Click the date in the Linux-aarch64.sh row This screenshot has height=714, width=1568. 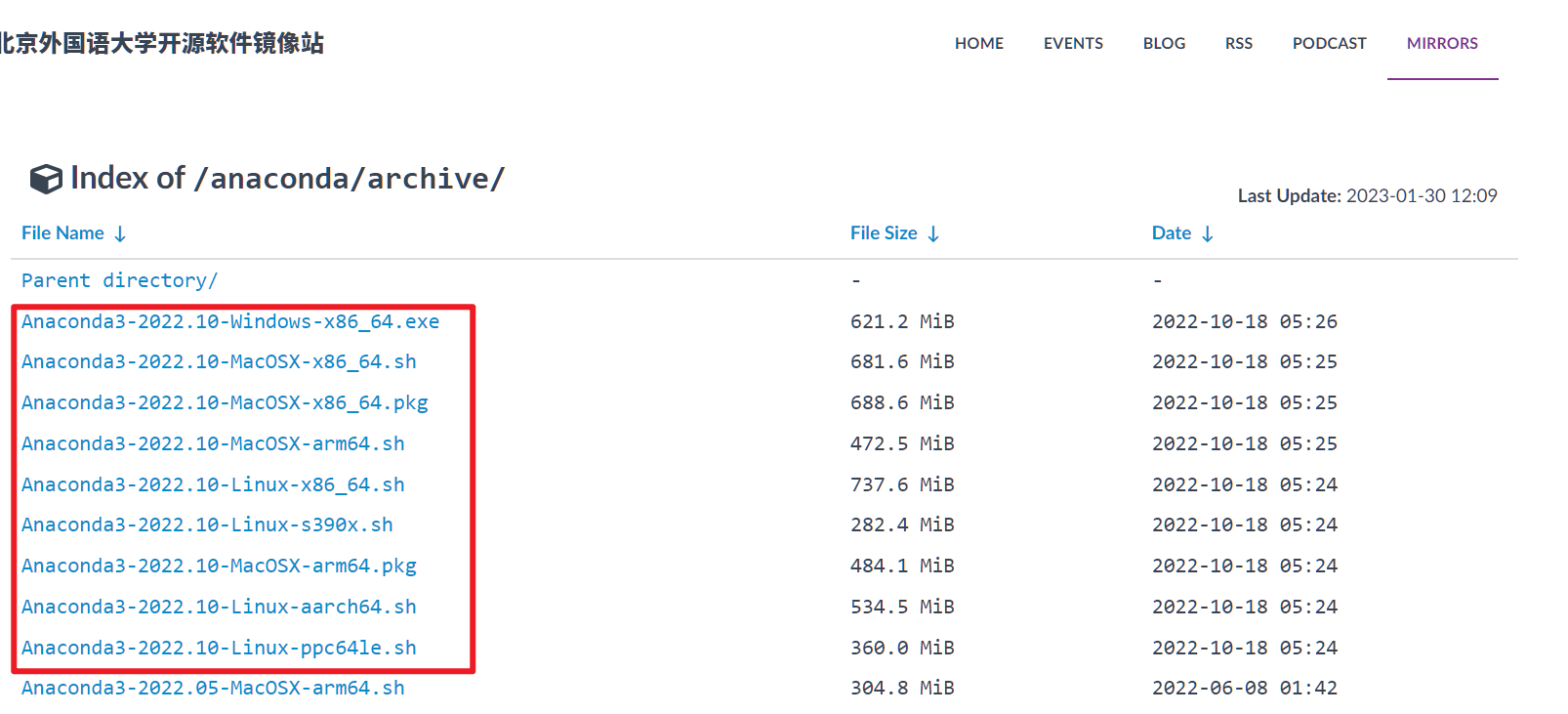coord(1245,607)
